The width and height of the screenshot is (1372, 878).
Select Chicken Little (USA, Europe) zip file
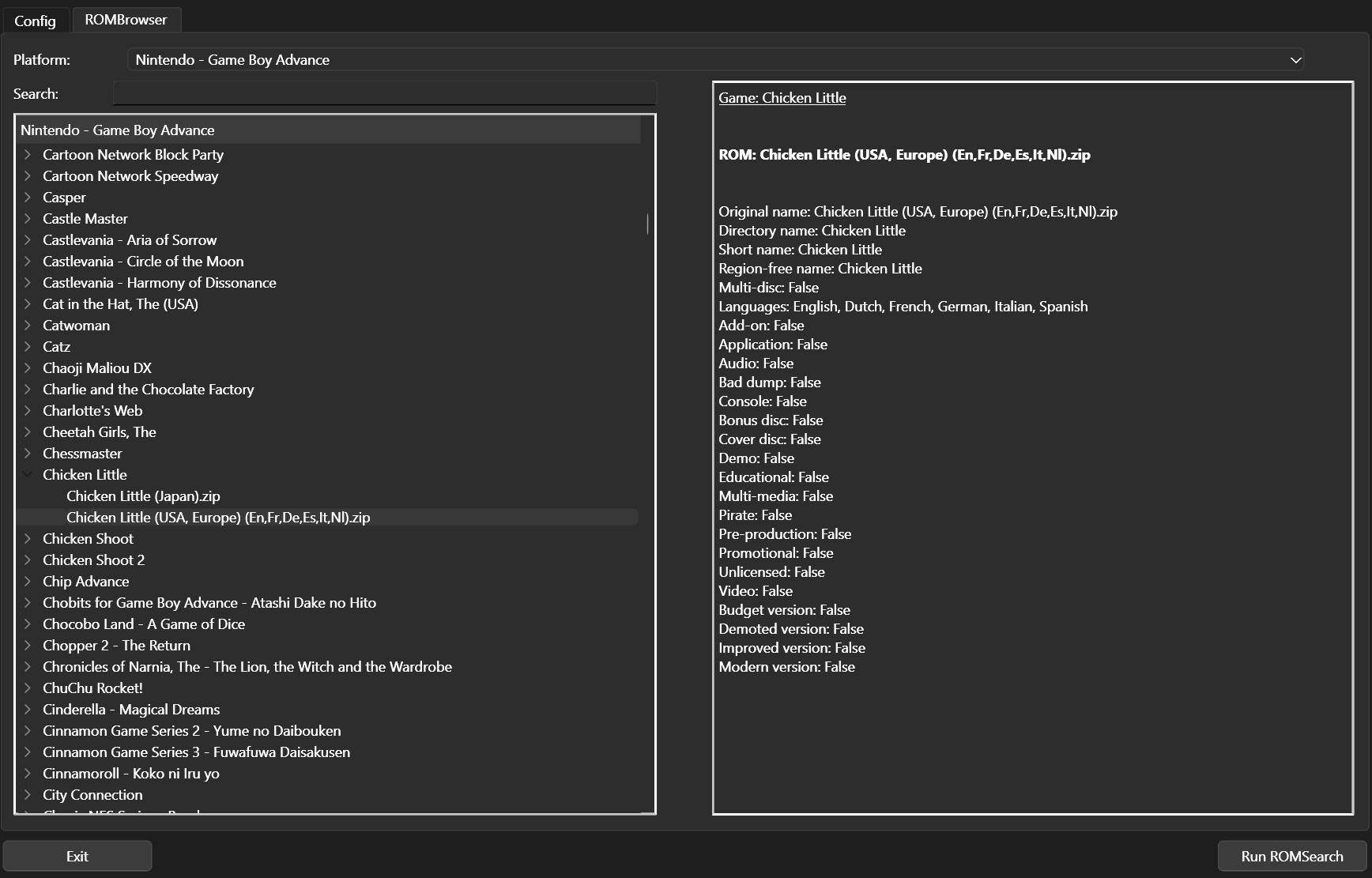coord(218,518)
